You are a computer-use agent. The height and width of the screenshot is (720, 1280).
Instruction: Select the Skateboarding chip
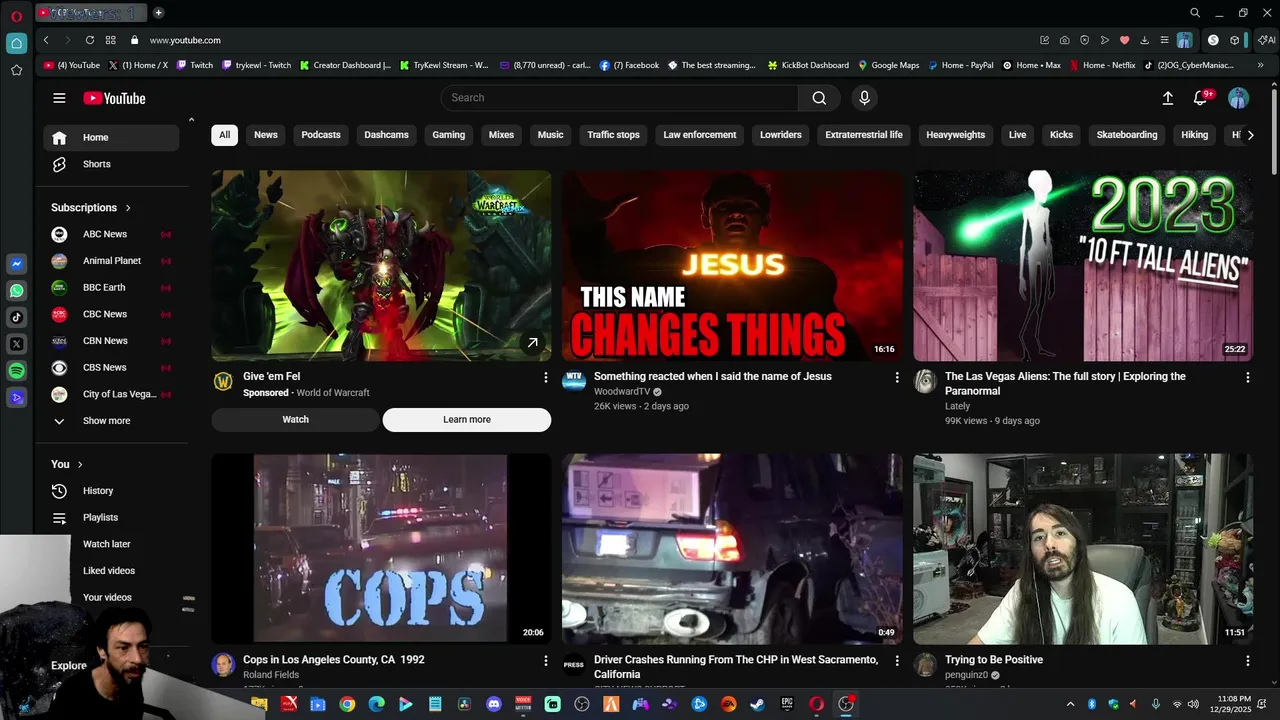pyautogui.click(x=1127, y=135)
